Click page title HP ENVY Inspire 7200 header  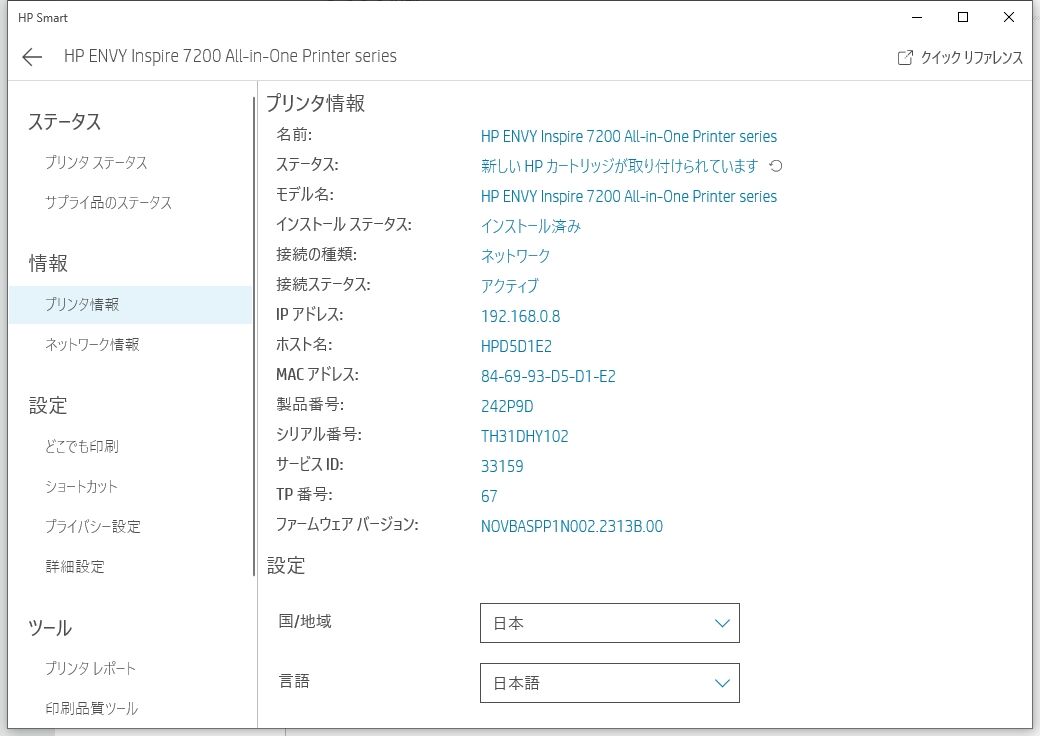coord(230,56)
